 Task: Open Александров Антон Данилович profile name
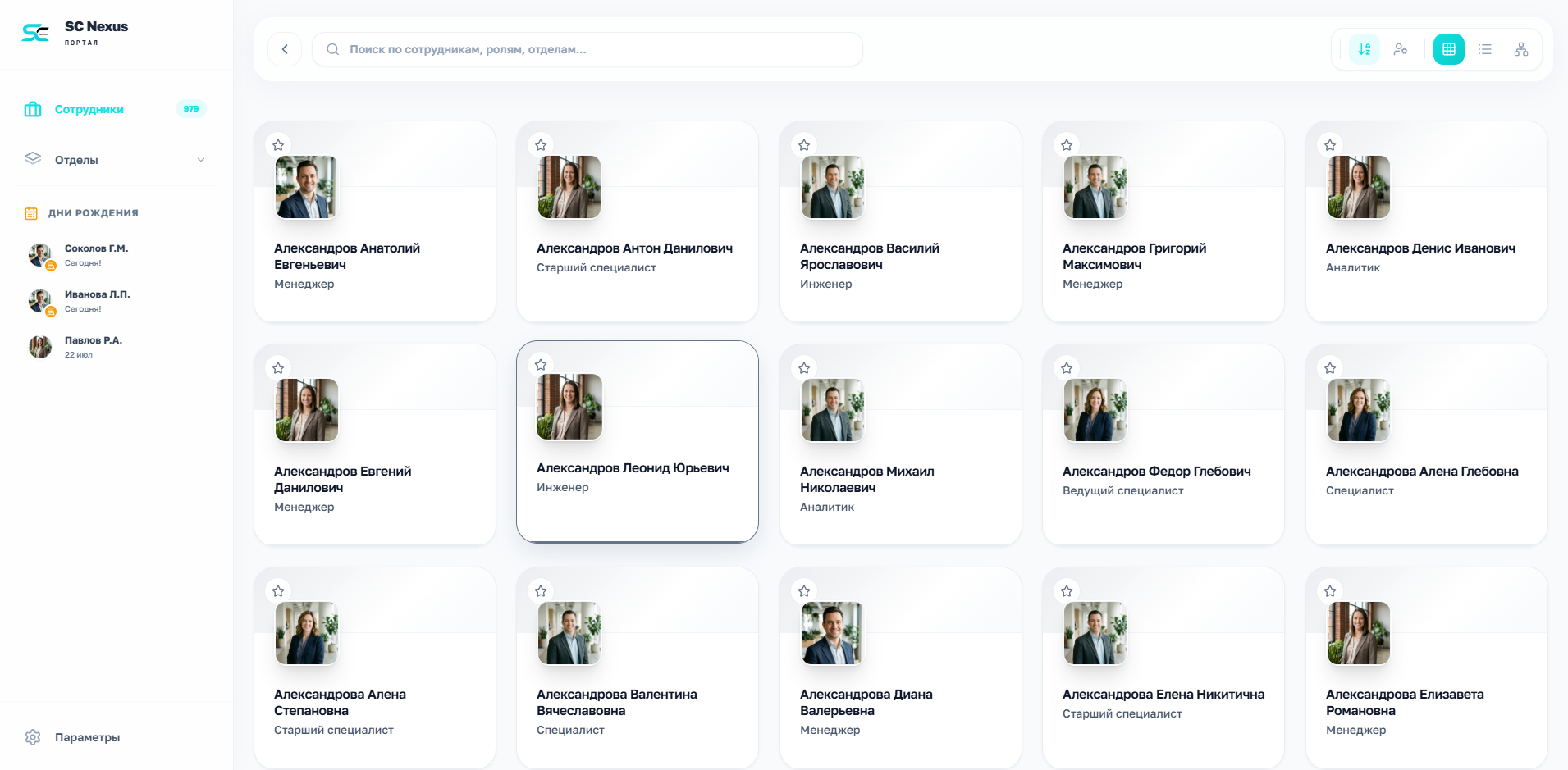click(x=634, y=248)
